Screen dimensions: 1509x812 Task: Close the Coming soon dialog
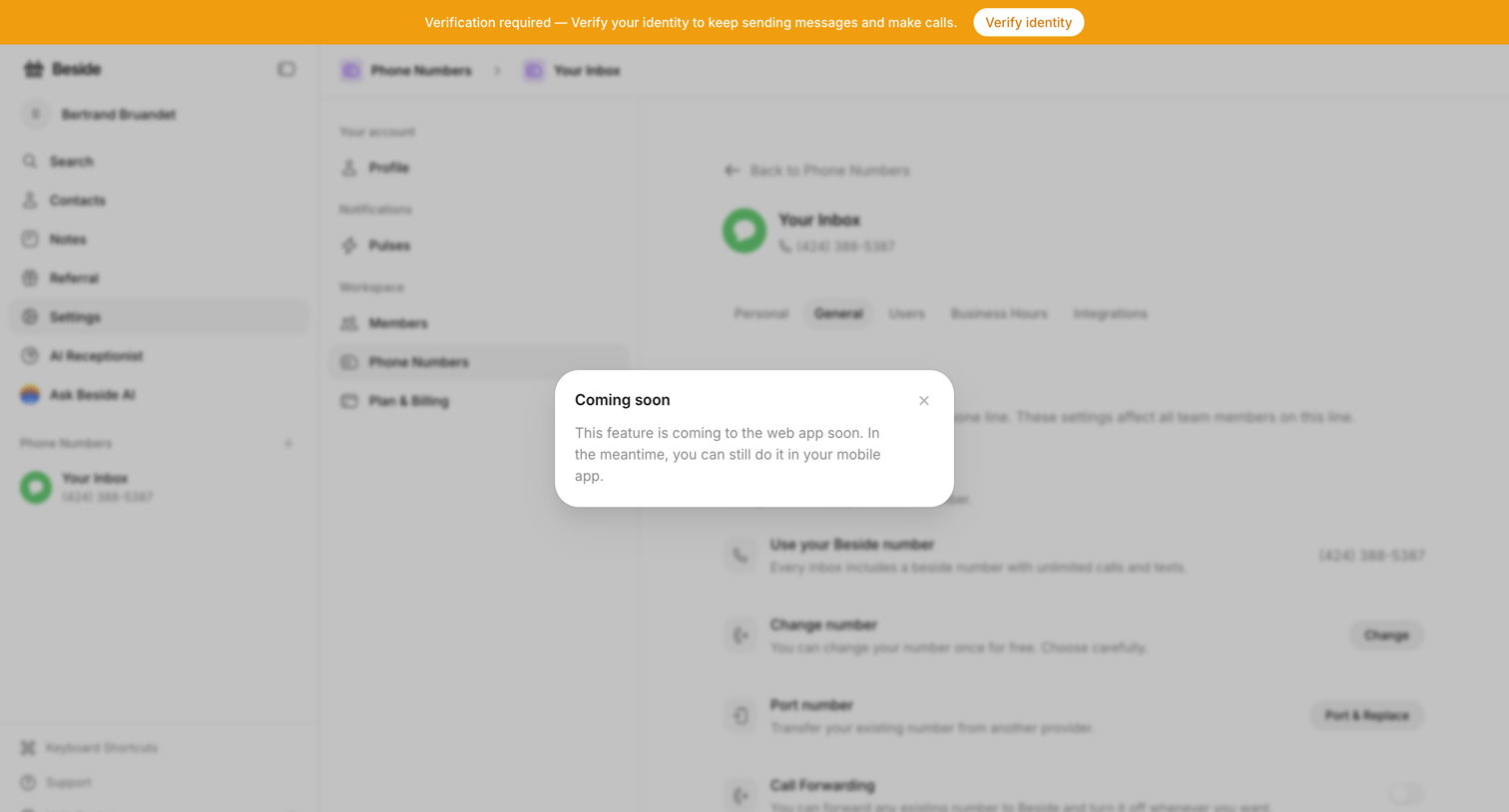pyautogui.click(x=924, y=401)
